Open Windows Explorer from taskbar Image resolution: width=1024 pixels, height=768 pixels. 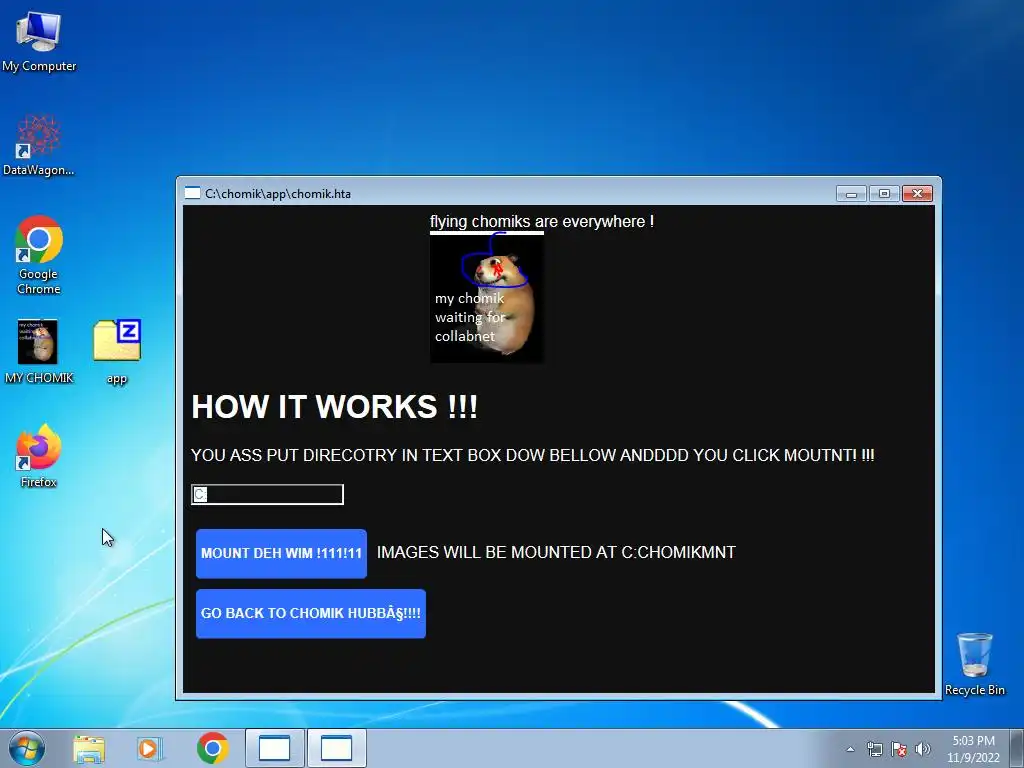click(x=89, y=748)
